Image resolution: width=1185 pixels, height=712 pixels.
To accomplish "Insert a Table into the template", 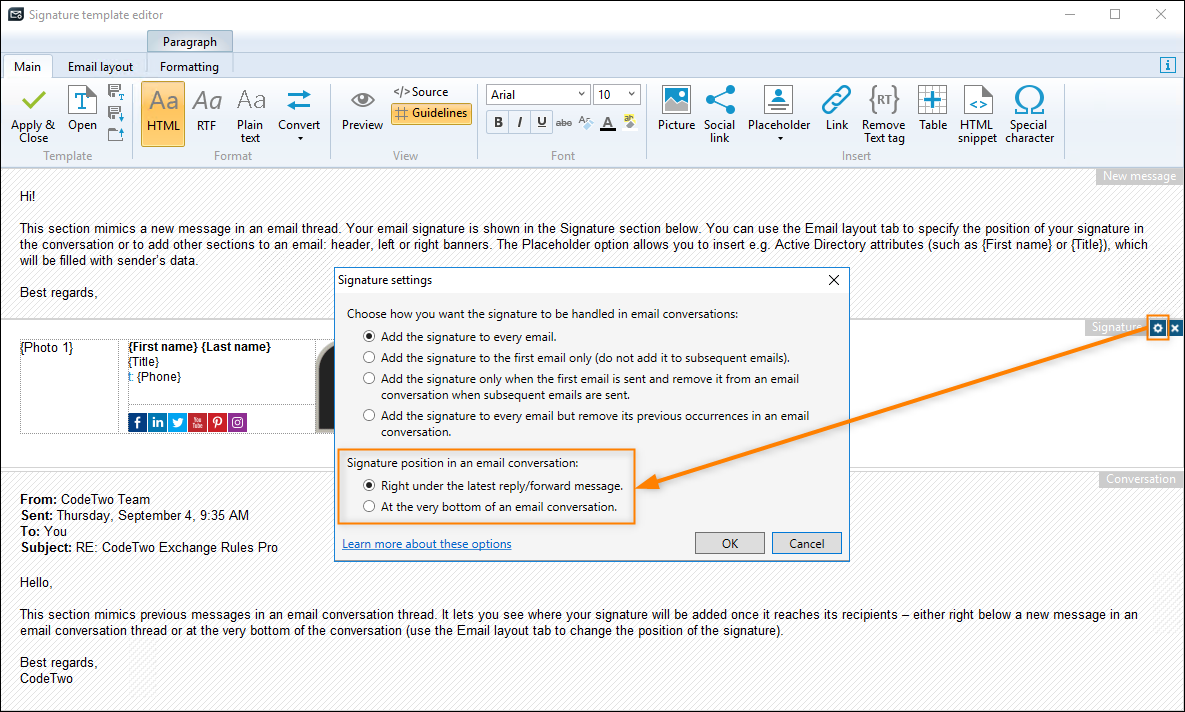I will (932, 112).
